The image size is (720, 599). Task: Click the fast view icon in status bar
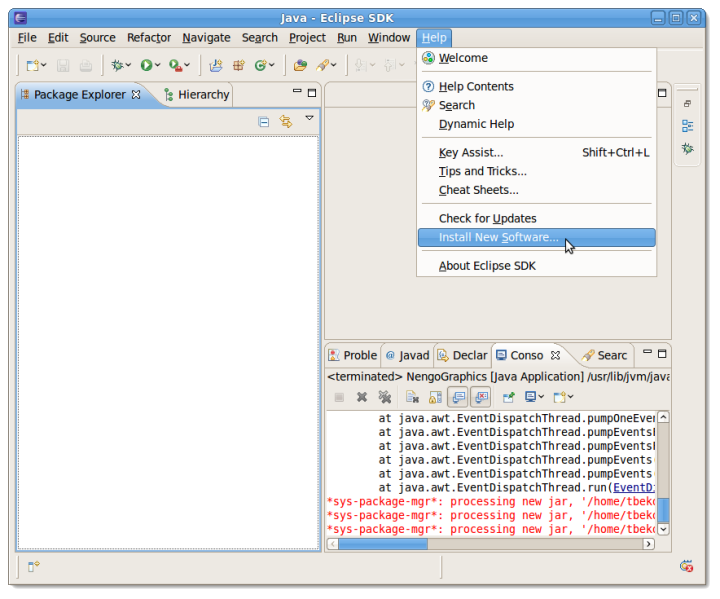34,566
